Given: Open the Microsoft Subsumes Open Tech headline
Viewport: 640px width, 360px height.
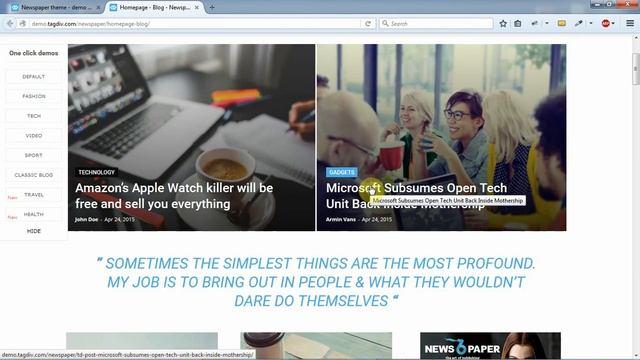Looking at the screenshot, I should click(x=416, y=196).
